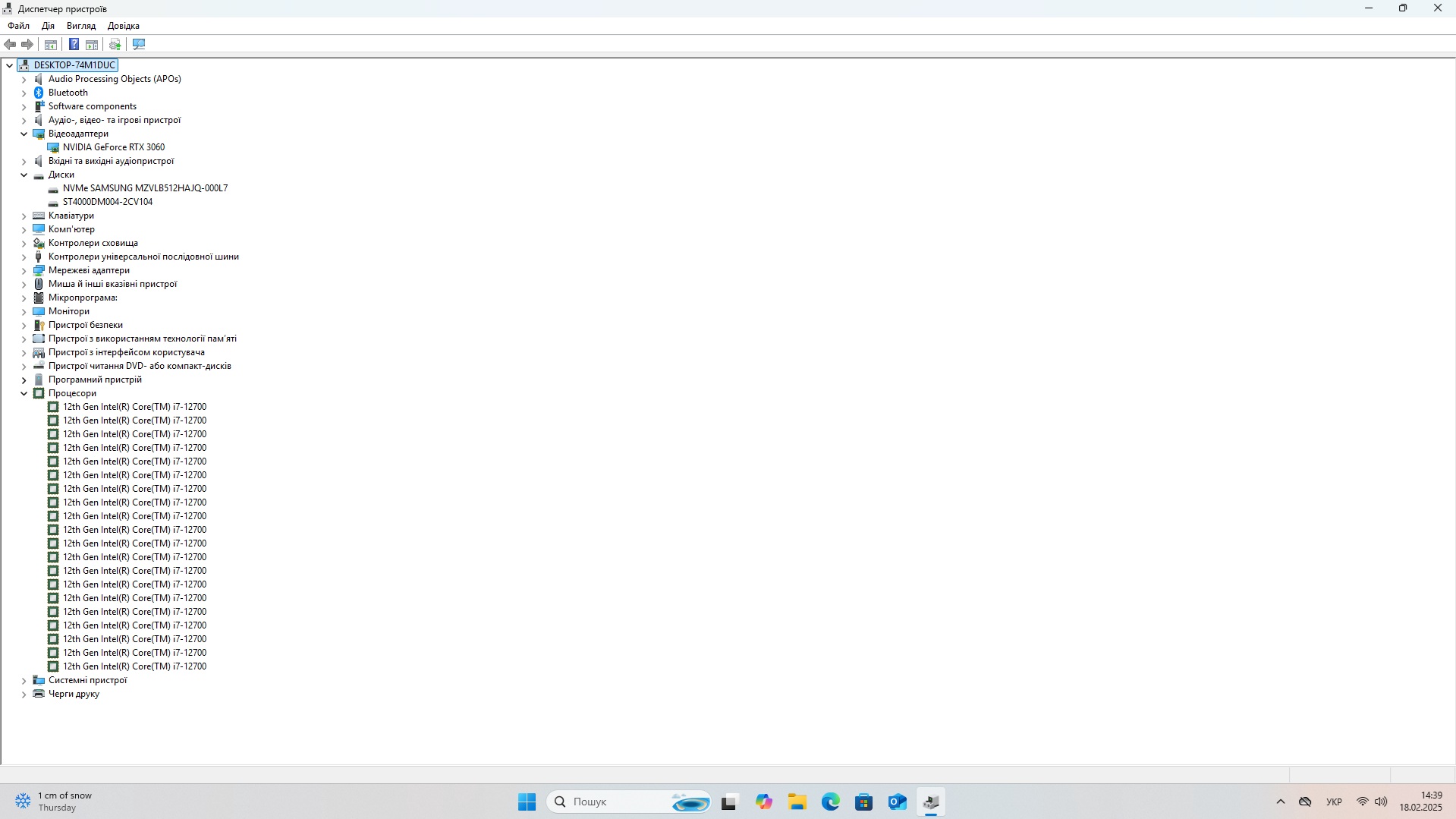1456x819 pixels.
Task: Open the Довідка menu
Action: tap(124, 26)
